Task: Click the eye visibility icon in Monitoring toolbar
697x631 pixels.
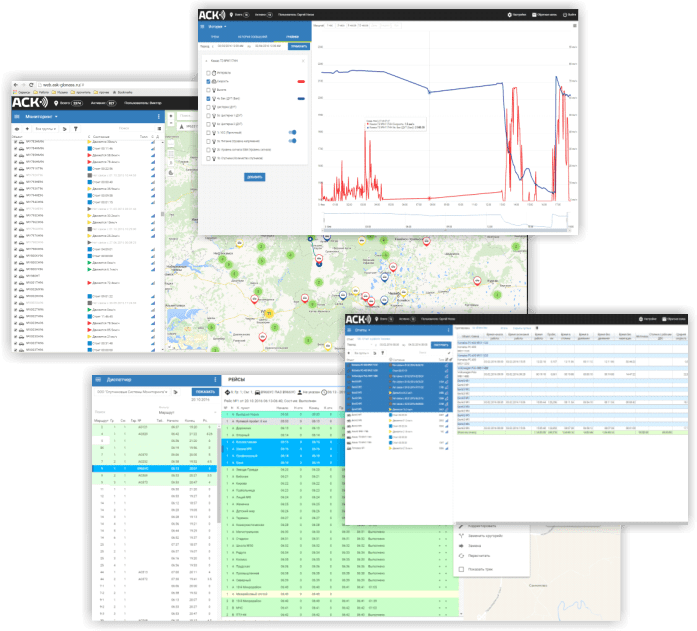Action: point(17,129)
